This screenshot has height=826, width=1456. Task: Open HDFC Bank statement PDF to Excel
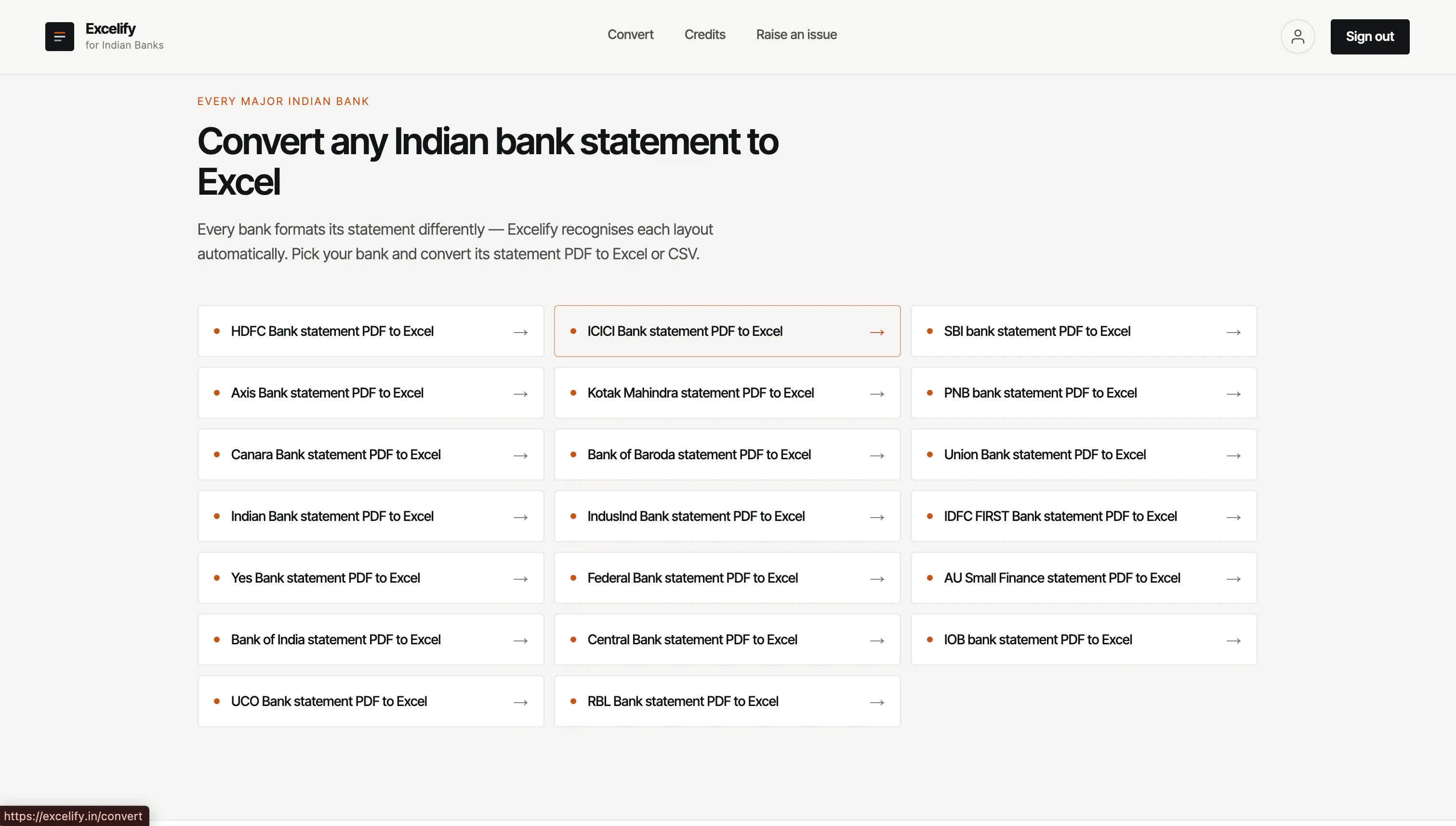(371, 331)
